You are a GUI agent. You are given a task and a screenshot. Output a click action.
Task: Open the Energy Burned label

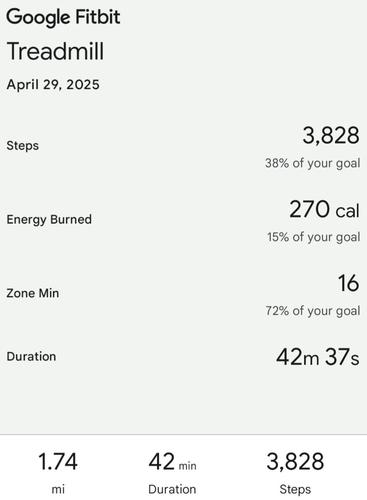49,219
